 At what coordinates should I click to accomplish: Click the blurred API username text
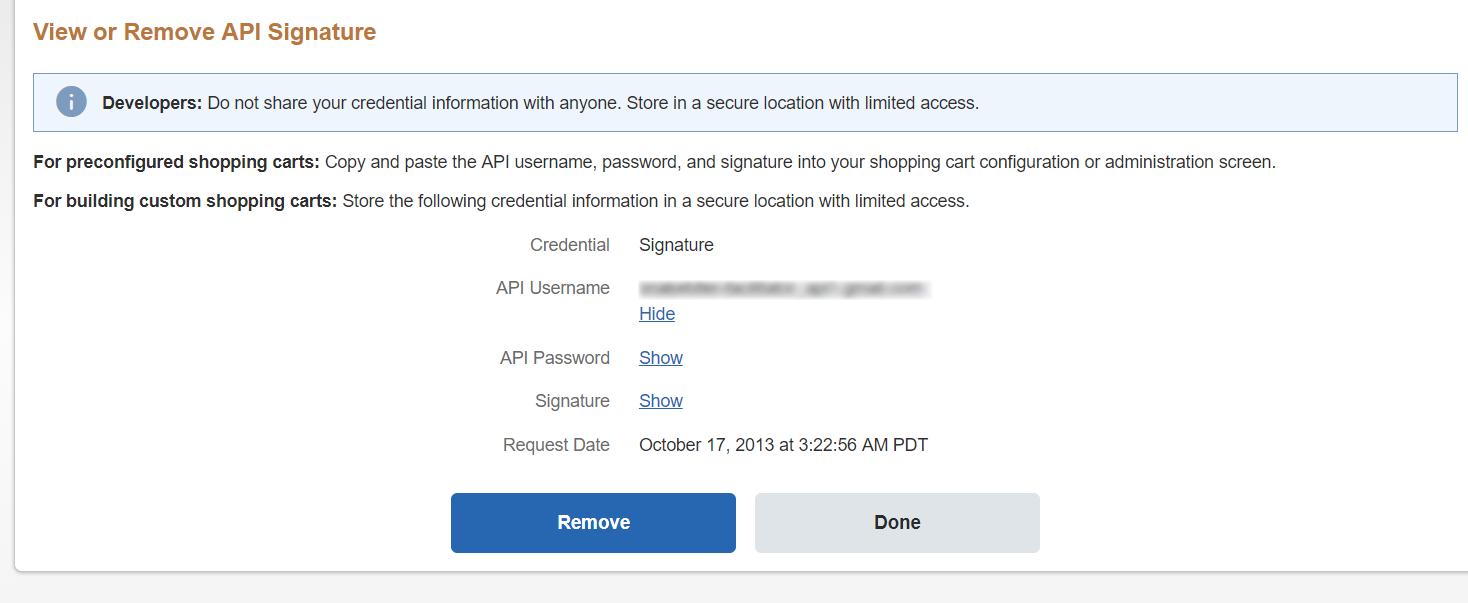784,288
